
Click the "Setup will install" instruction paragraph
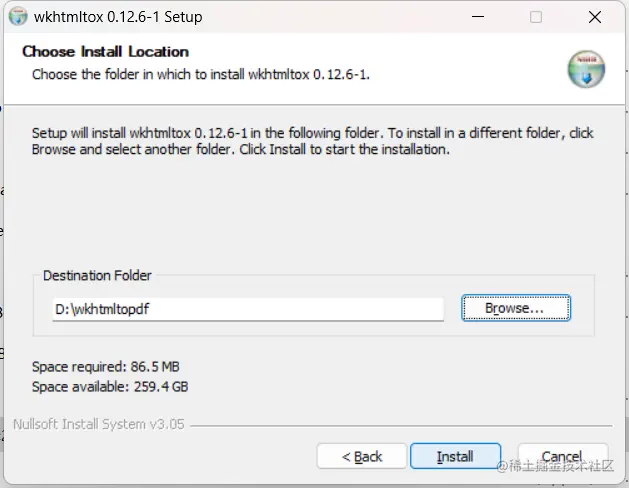point(312,141)
